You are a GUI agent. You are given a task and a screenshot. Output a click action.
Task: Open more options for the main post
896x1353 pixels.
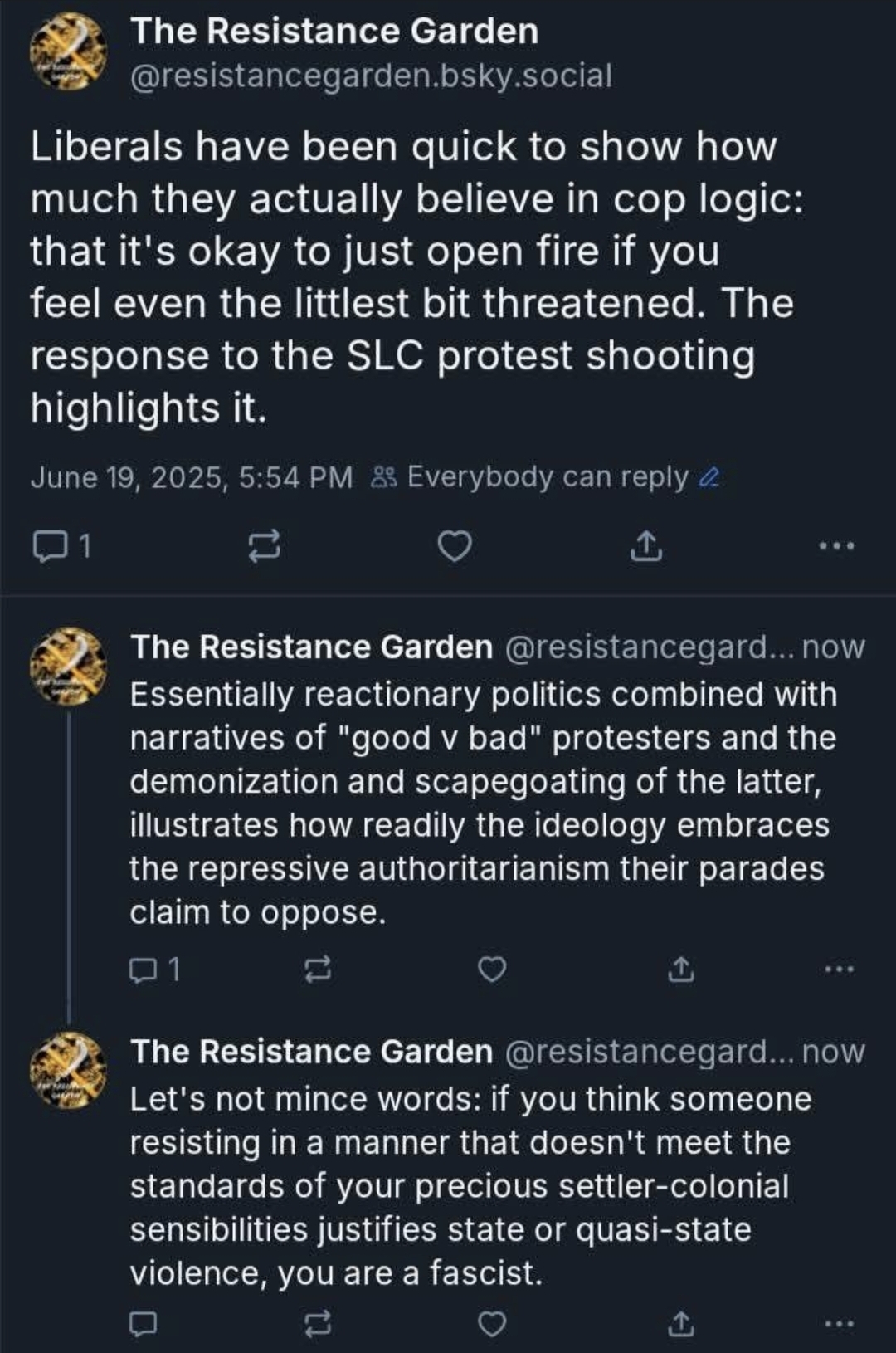click(835, 545)
